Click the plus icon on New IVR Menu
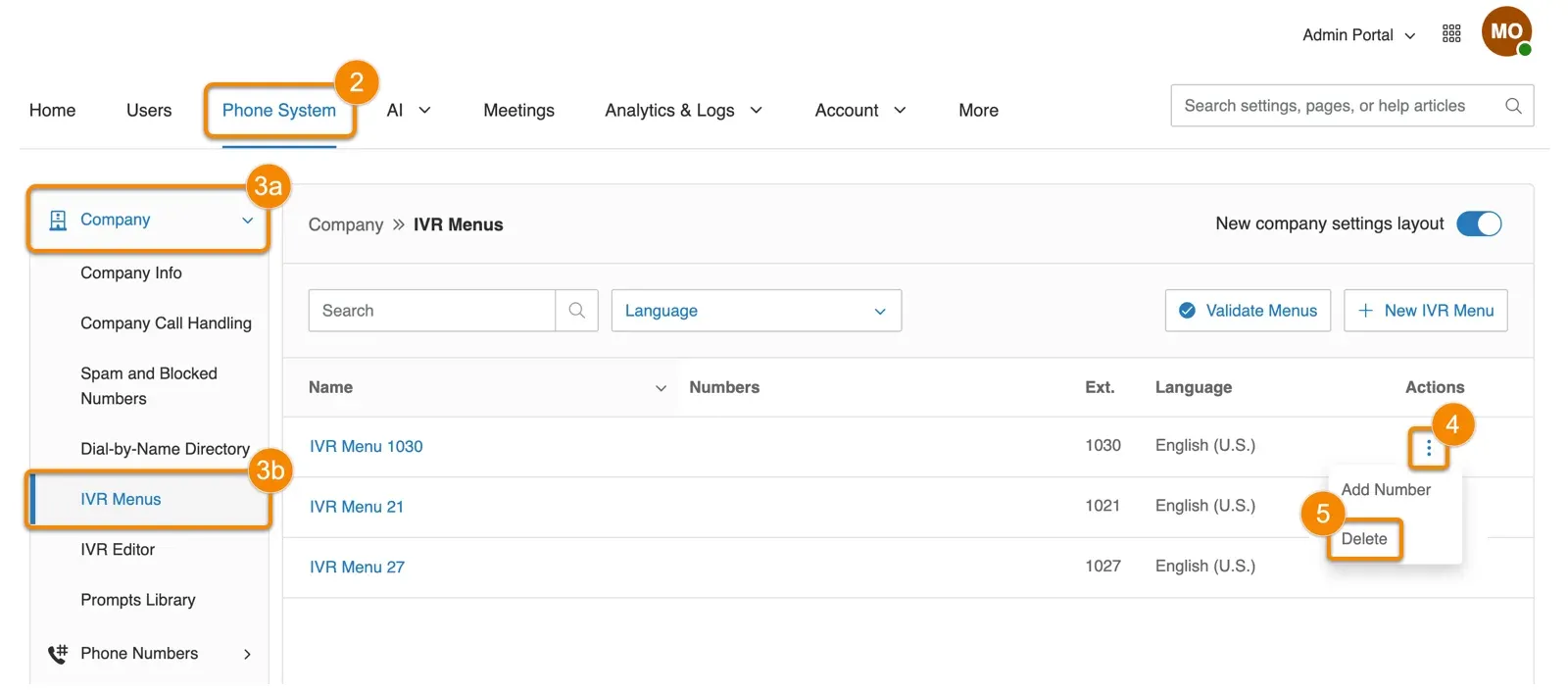 coord(1365,311)
